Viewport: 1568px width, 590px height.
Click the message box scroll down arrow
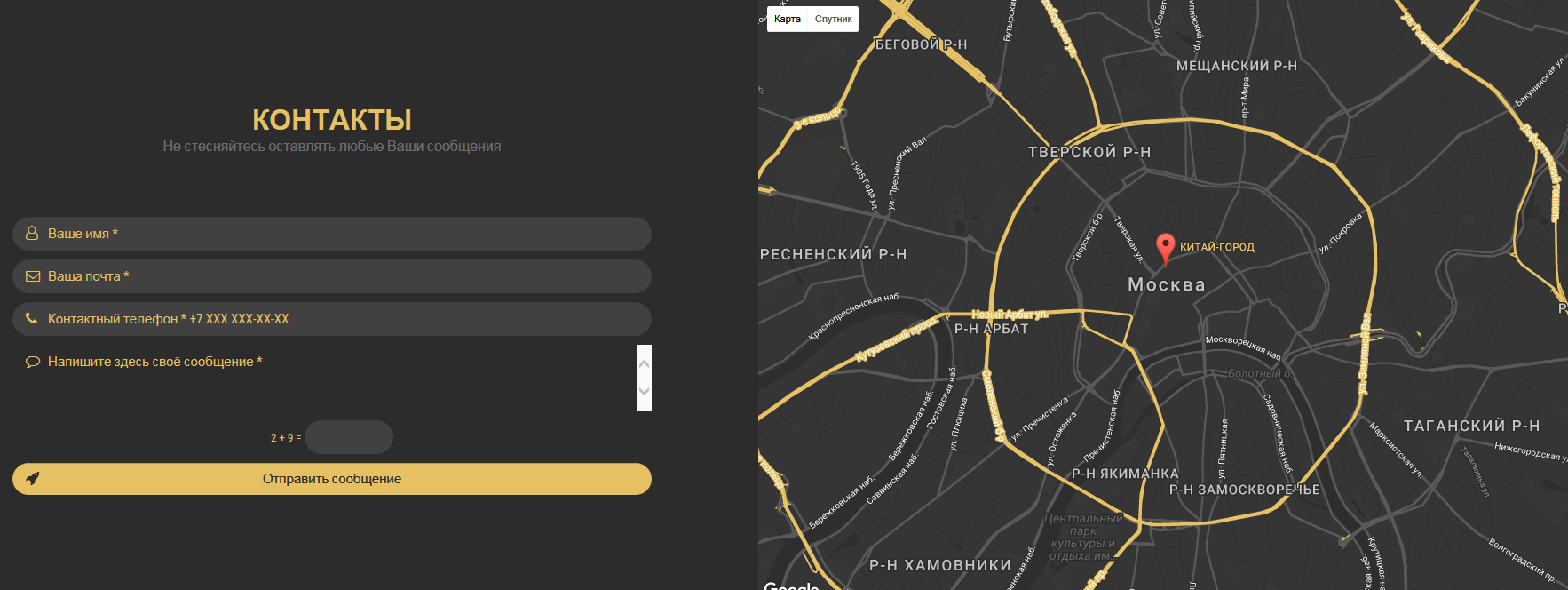click(x=645, y=391)
